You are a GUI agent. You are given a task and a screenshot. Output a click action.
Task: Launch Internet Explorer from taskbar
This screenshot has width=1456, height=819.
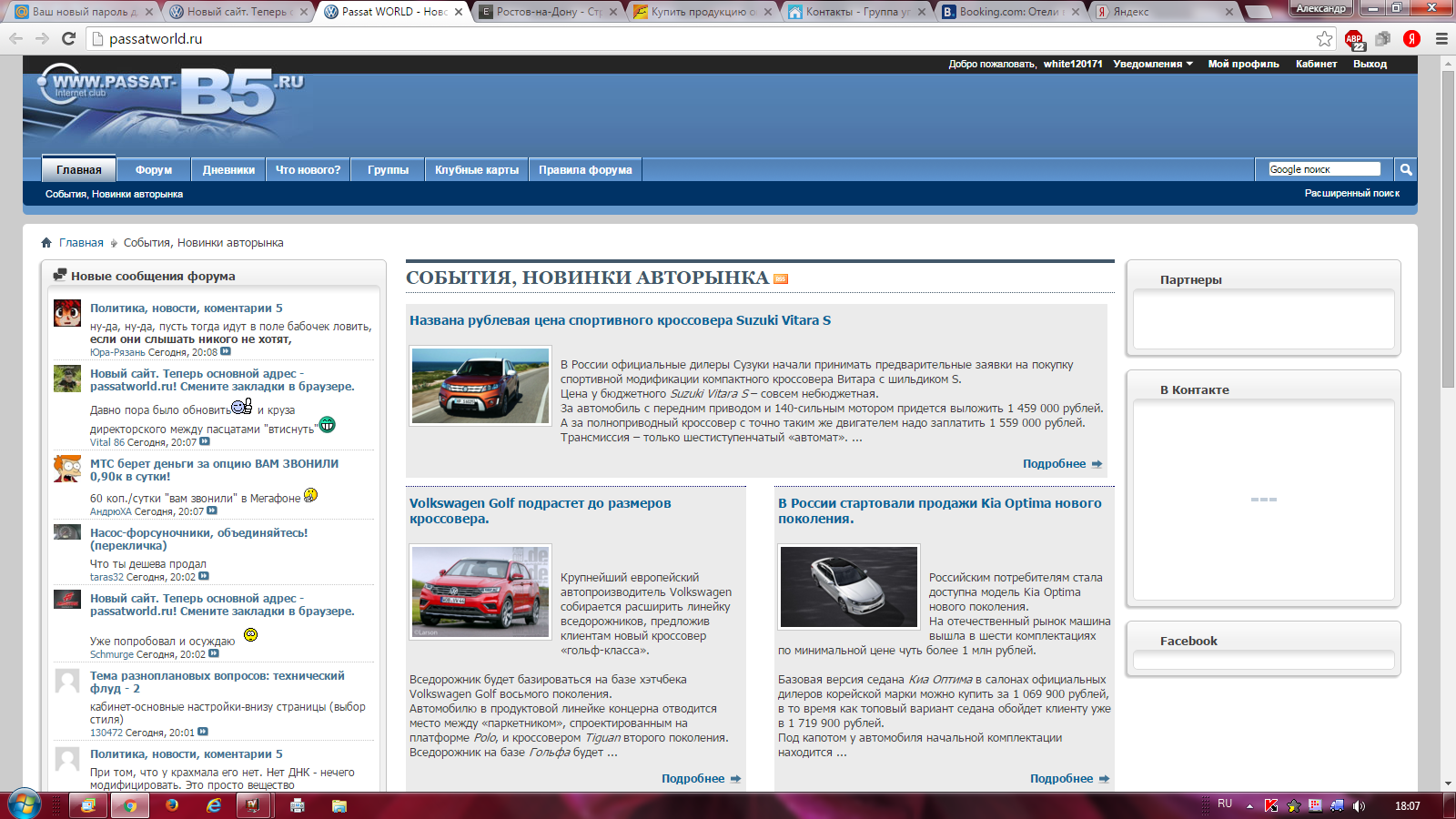[x=214, y=805]
